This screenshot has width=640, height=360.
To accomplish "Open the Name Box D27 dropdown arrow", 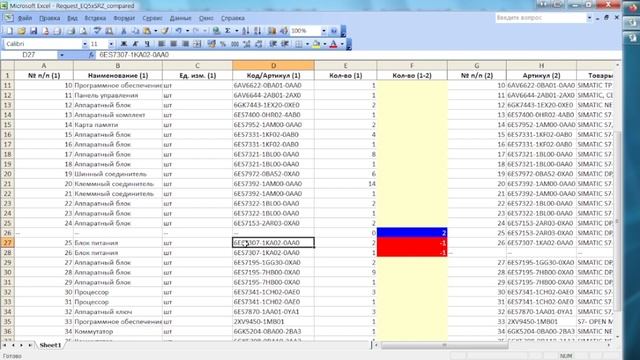I will click(62, 55).
